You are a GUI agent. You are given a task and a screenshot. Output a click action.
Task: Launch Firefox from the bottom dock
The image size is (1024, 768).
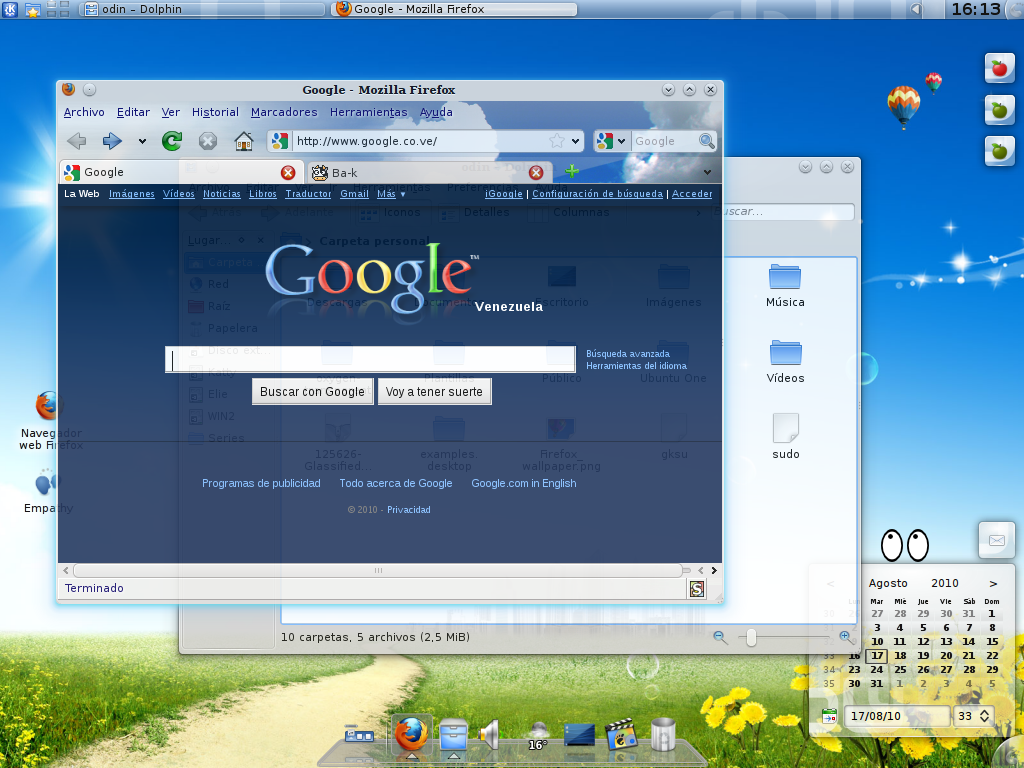coord(411,733)
